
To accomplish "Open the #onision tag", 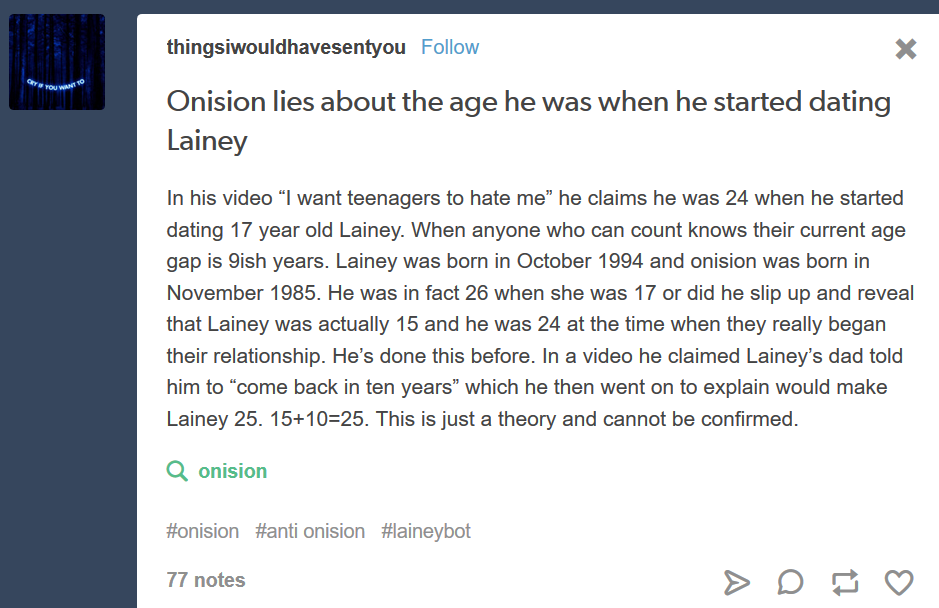I will 202,531.
